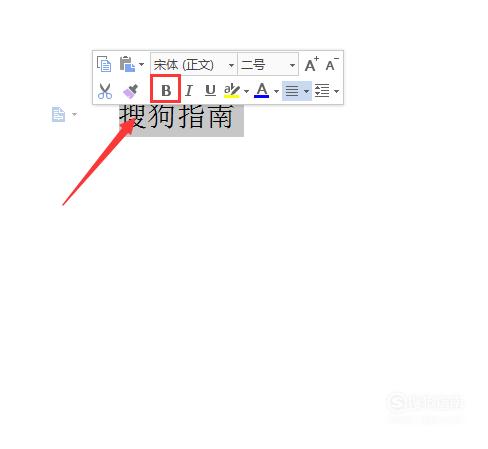488x449 pixels.
Task: Click the Cut scissors icon
Action: [x=105, y=91]
